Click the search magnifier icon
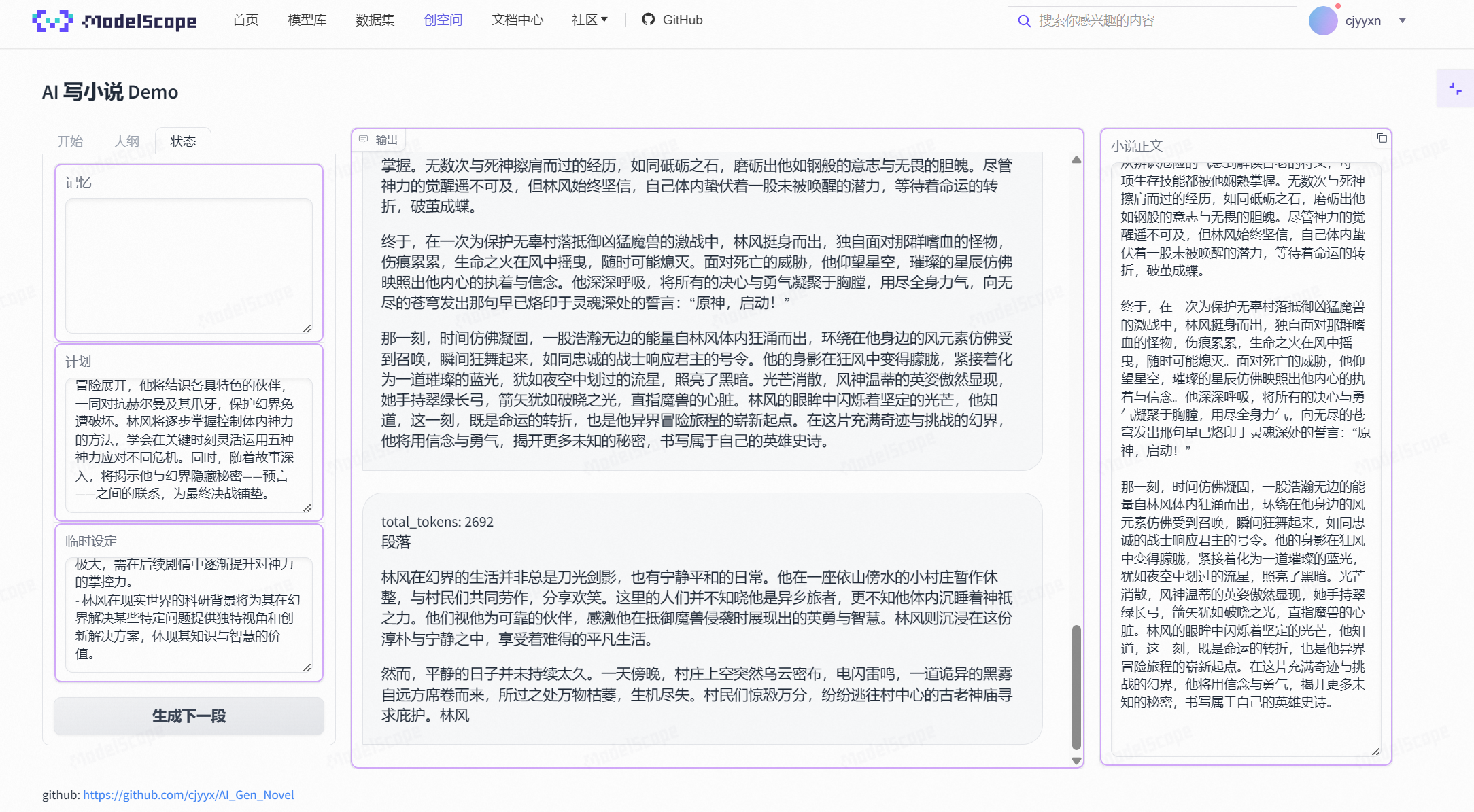Viewport: 1474px width, 812px height. coord(1024,21)
